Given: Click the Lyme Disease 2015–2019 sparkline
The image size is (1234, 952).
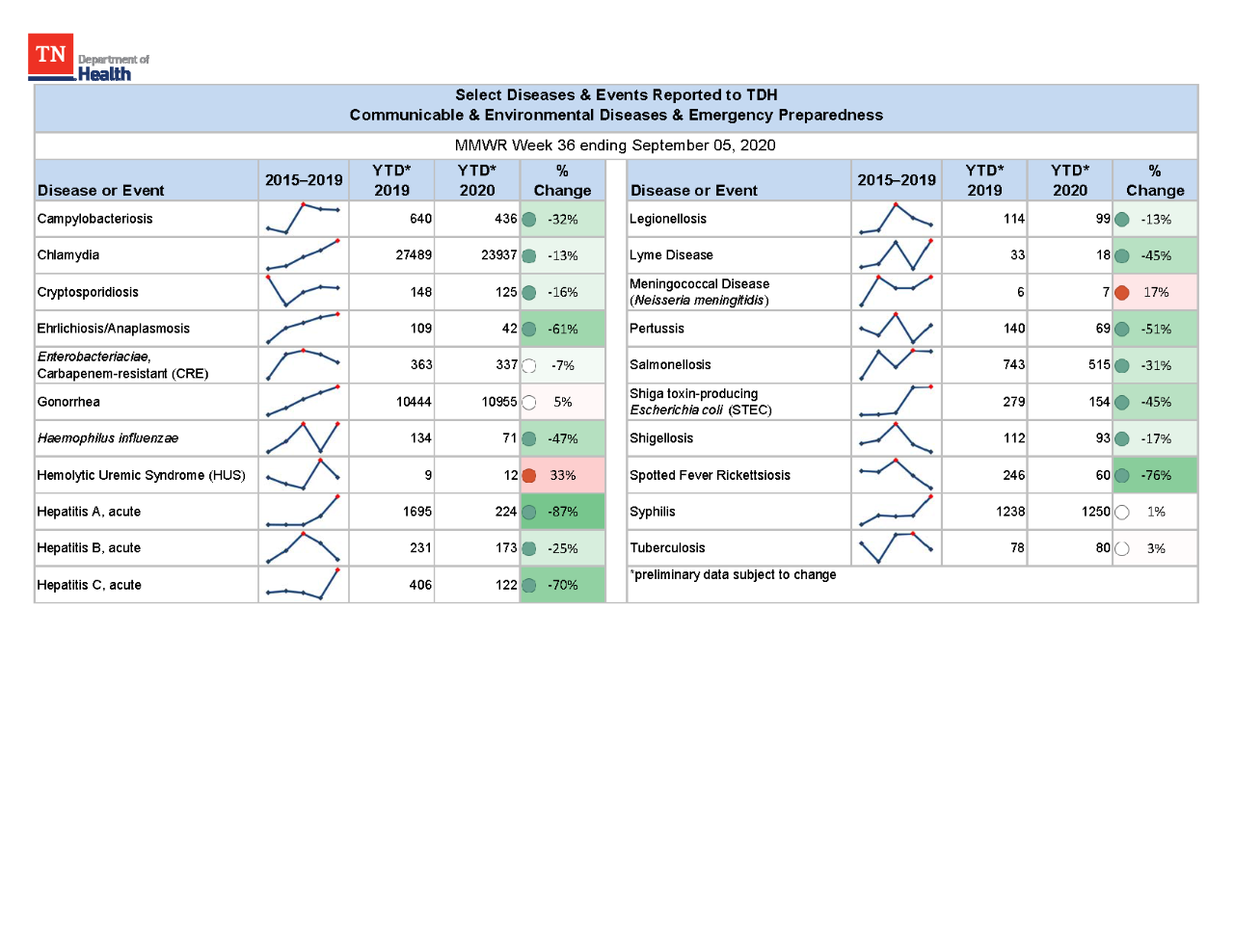Looking at the screenshot, I should pyautogui.click(x=896, y=255).
